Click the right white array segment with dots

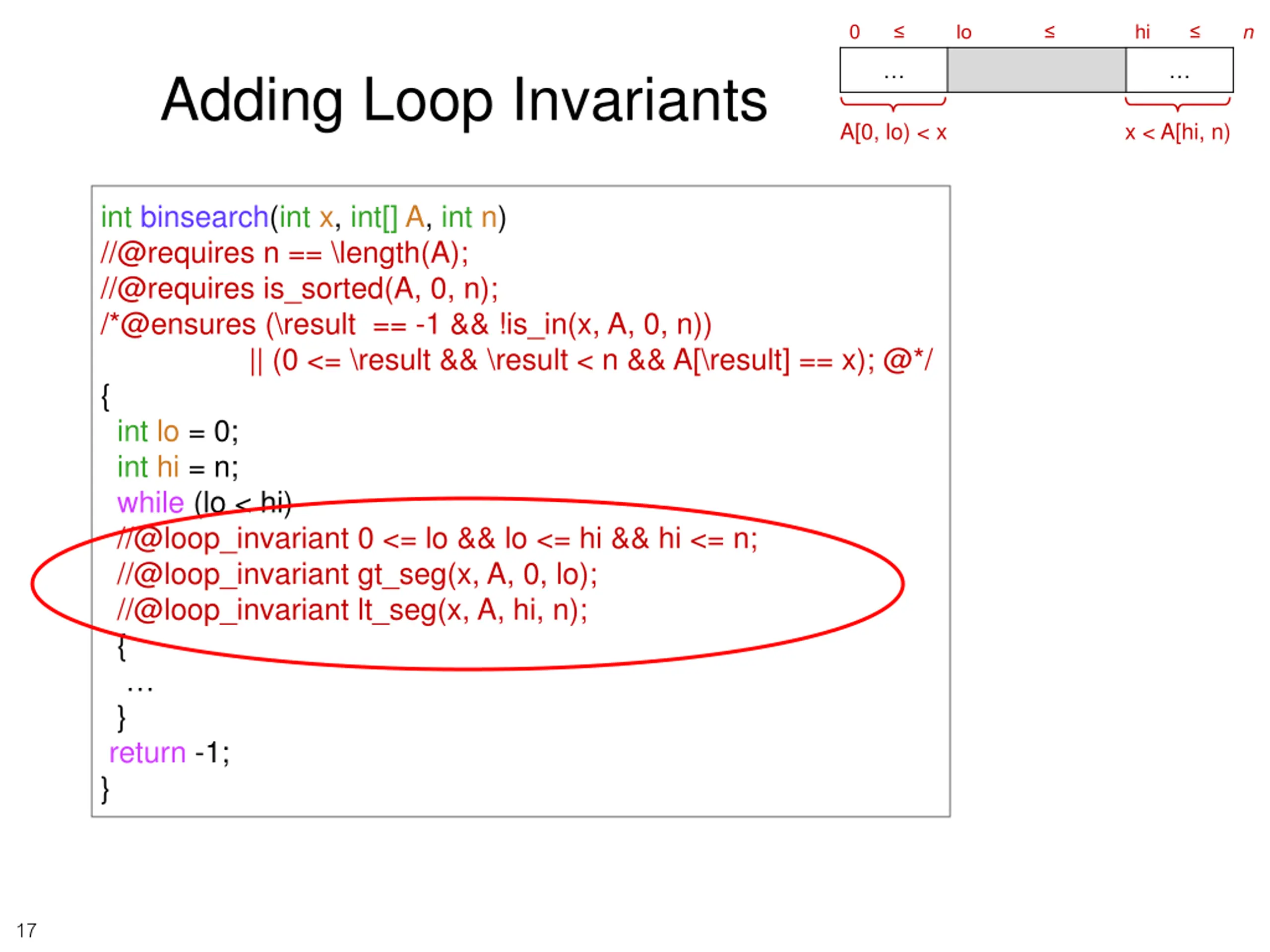(1179, 70)
